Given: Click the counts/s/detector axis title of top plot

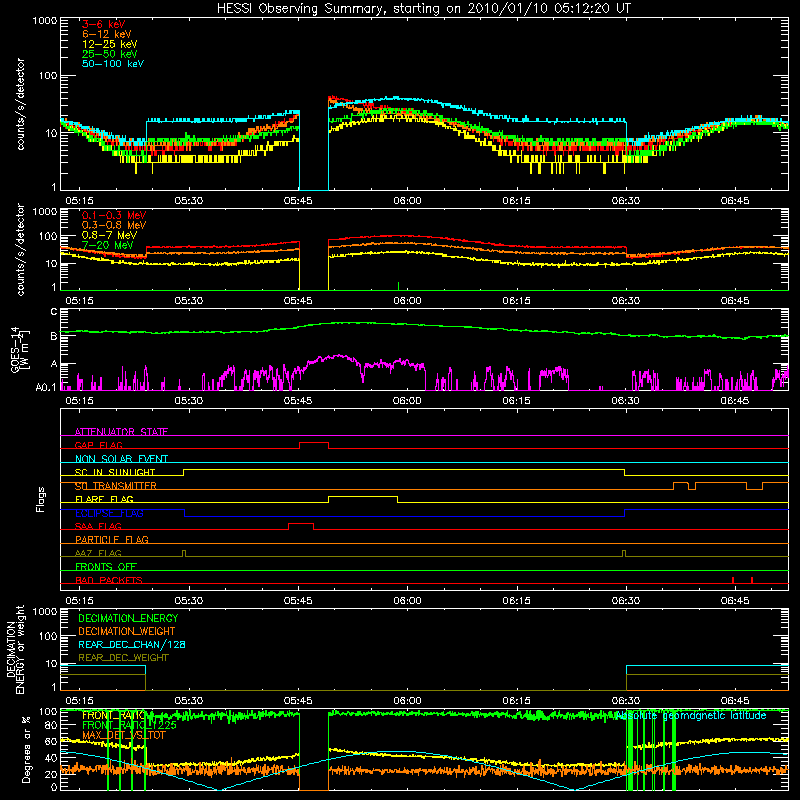Looking at the screenshot, I should click(20, 104).
